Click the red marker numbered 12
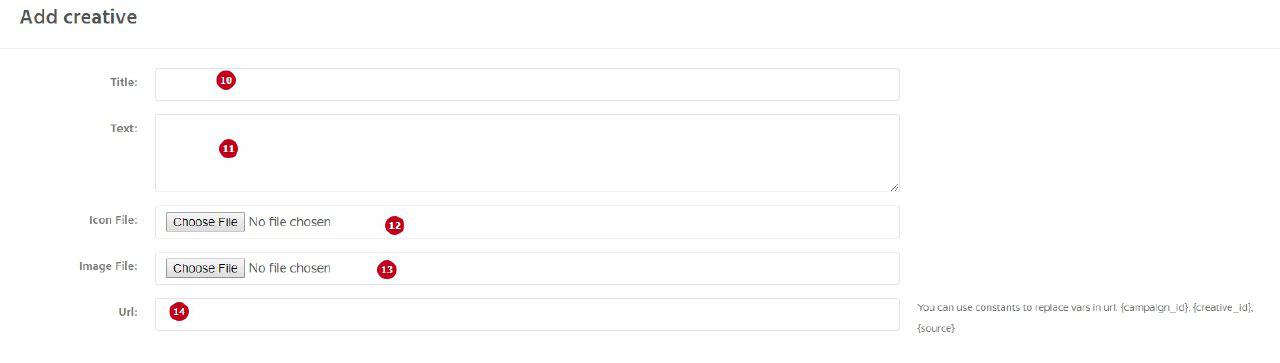1280x363 pixels. pyautogui.click(x=394, y=226)
